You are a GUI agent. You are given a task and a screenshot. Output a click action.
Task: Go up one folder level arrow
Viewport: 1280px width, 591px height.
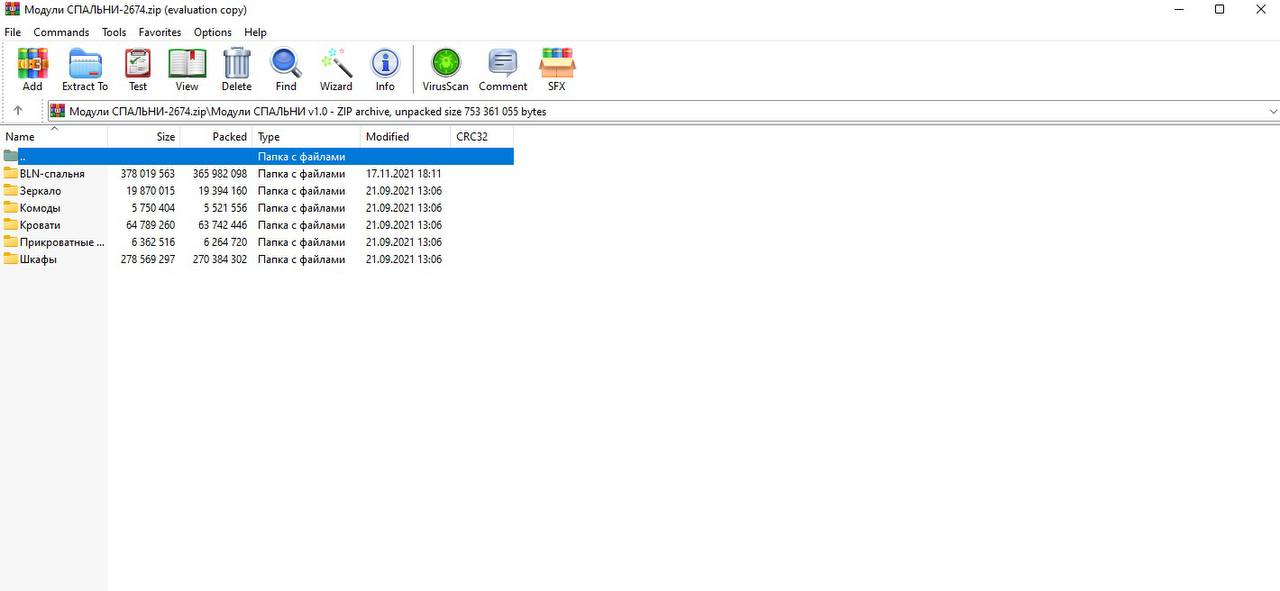18,111
